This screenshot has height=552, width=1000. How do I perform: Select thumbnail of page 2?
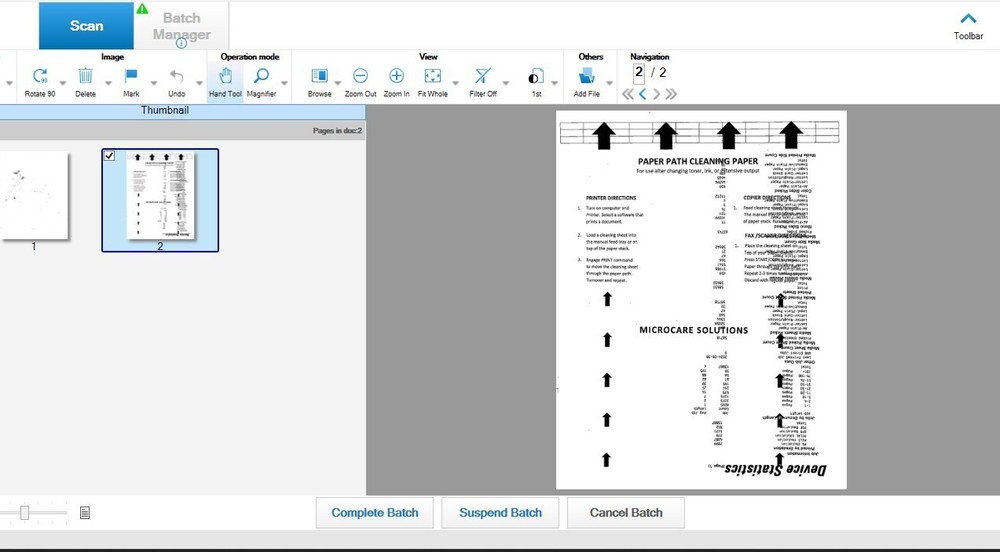(x=160, y=200)
